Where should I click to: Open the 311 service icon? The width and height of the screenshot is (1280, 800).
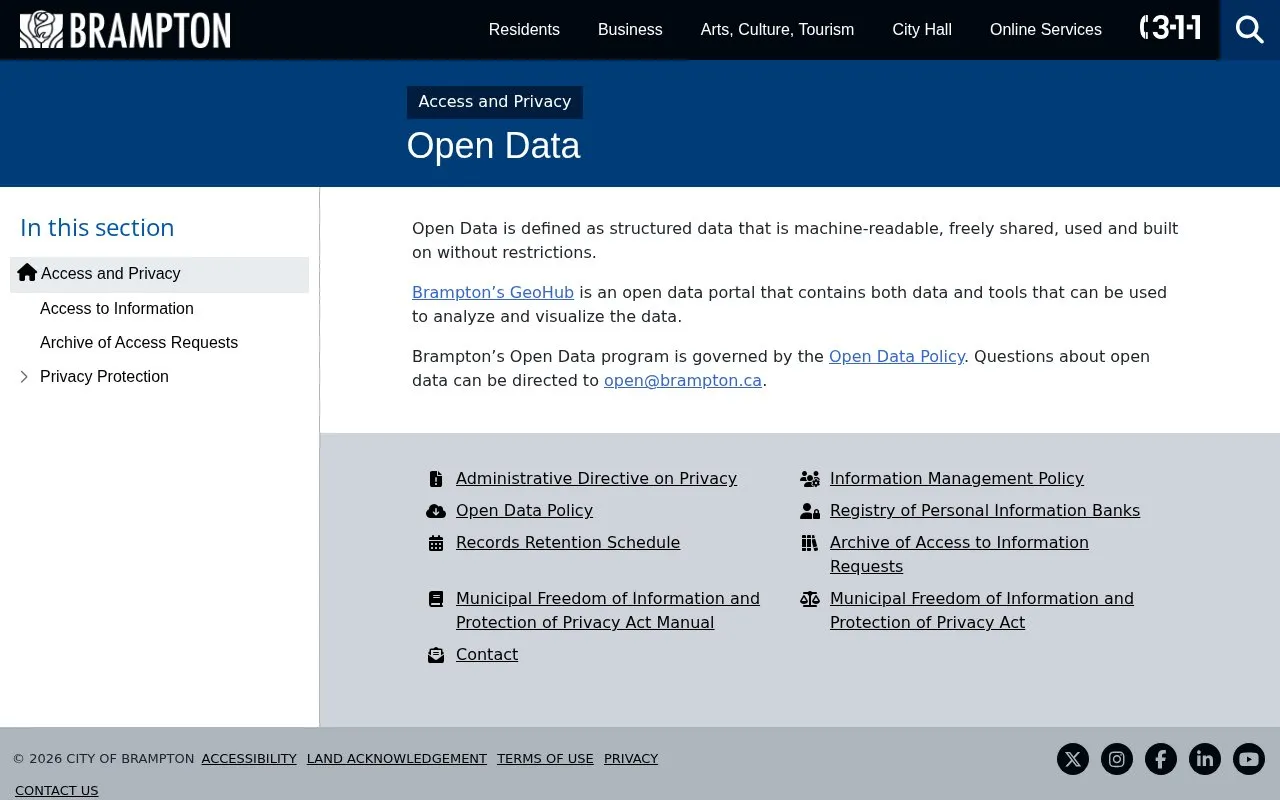pyautogui.click(x=1170, y=28)
